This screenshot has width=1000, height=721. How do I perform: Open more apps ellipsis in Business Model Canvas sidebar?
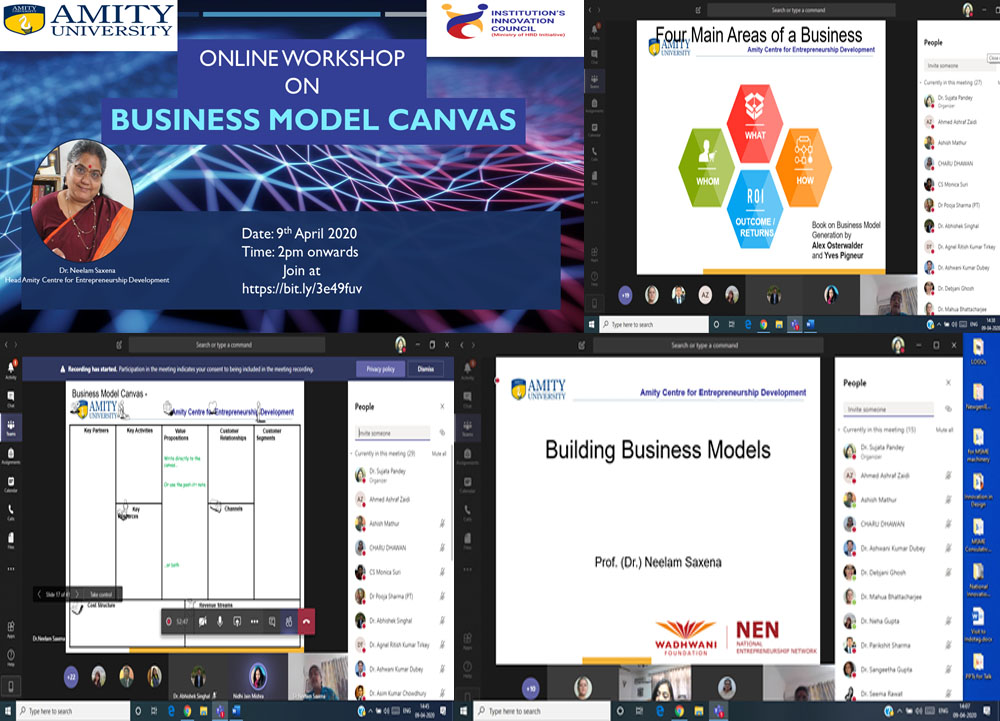(x=11, y=569)
